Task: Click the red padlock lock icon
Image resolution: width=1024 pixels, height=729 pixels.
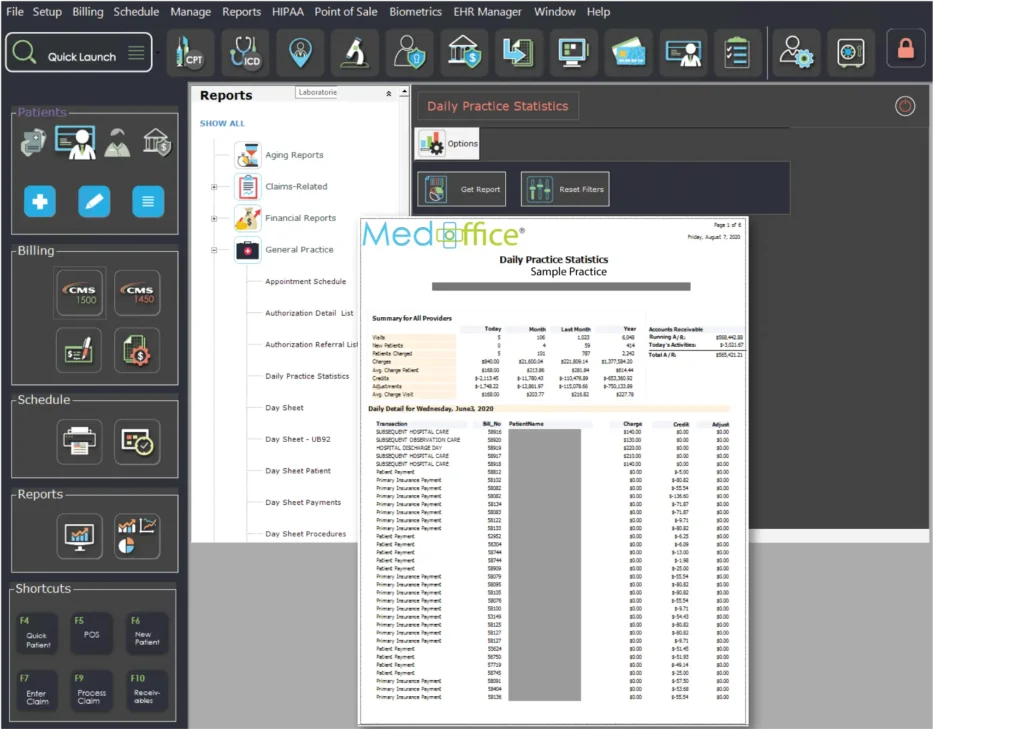Action: (x=906, y=49)
